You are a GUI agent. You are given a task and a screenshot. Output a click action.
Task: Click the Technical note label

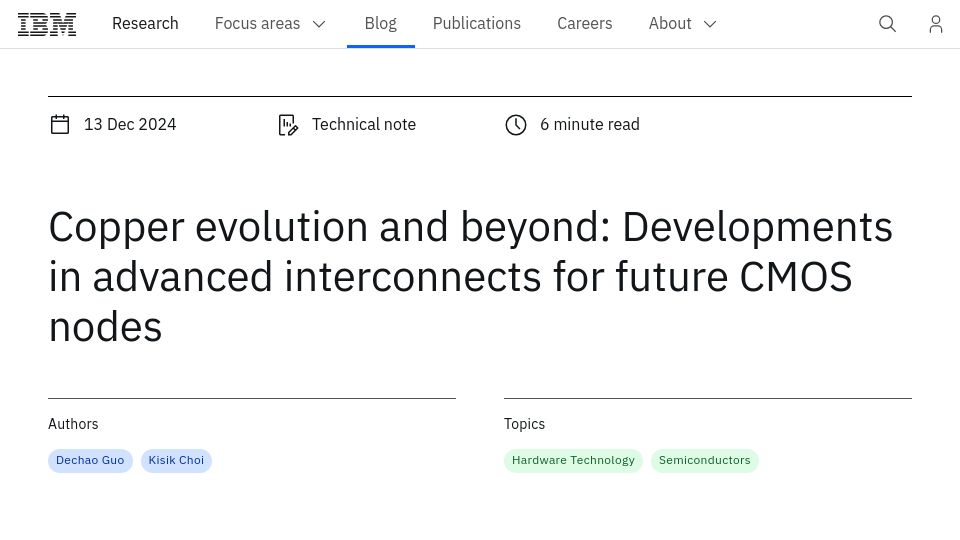(364, 124)
